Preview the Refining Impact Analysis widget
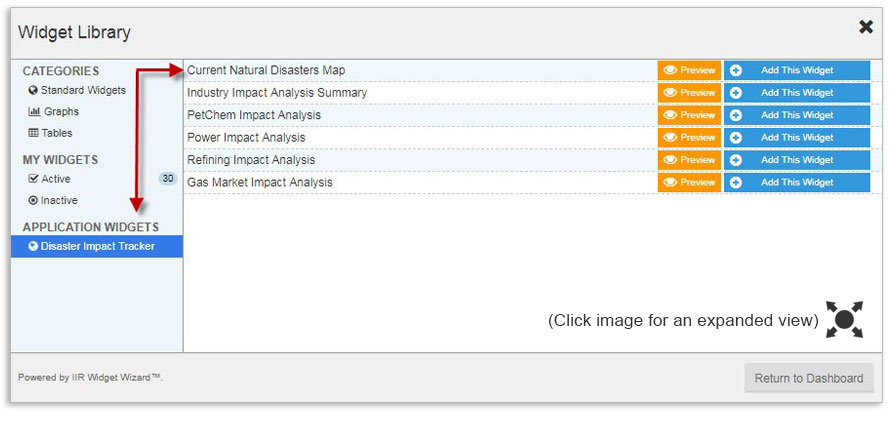Screen dimensions: 895x426 coord(689,160)
